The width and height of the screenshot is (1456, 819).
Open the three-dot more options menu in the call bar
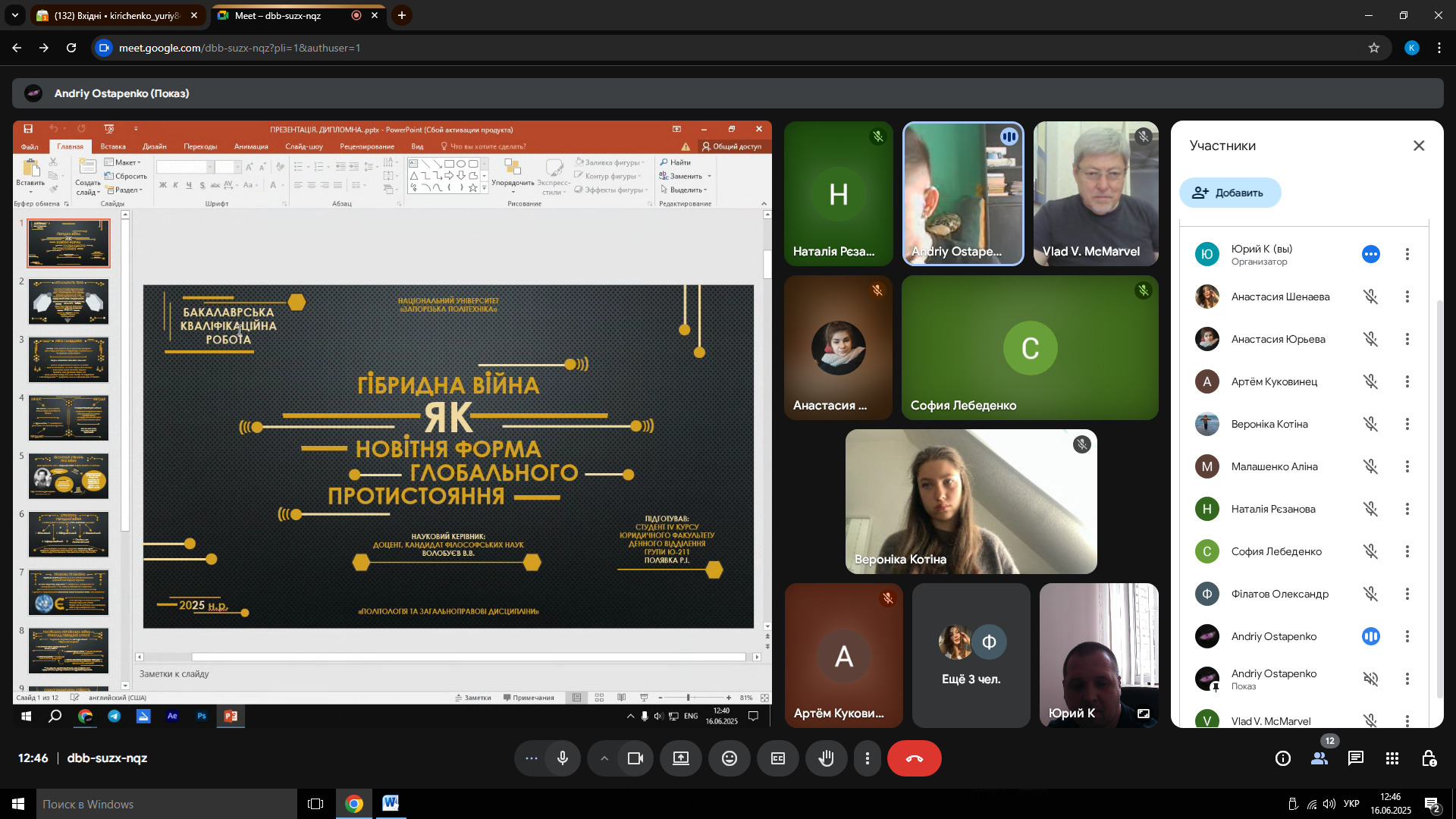click(x=867, y=758)
